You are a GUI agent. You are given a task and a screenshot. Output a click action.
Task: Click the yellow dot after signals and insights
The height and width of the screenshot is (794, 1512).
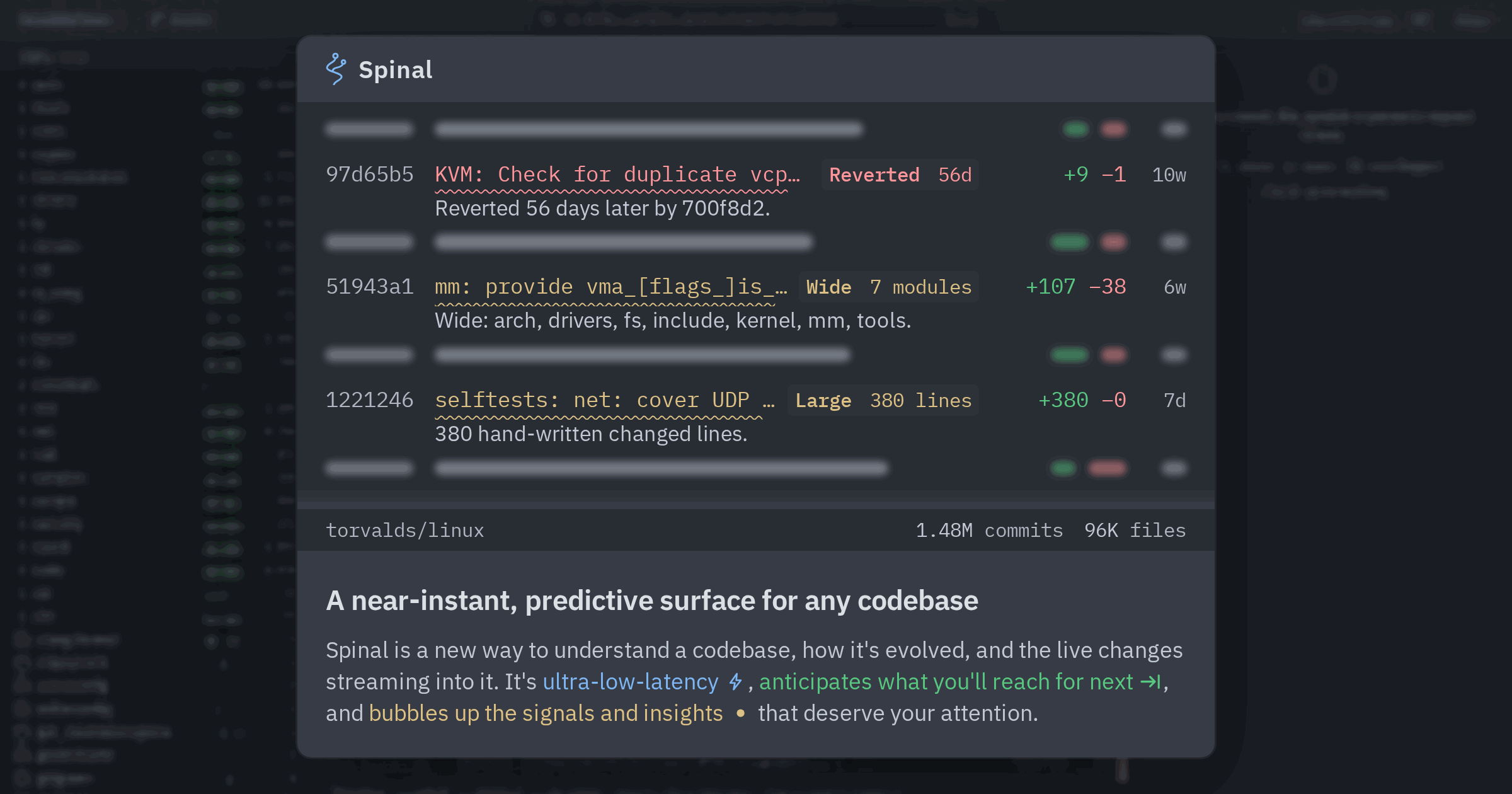740,713
